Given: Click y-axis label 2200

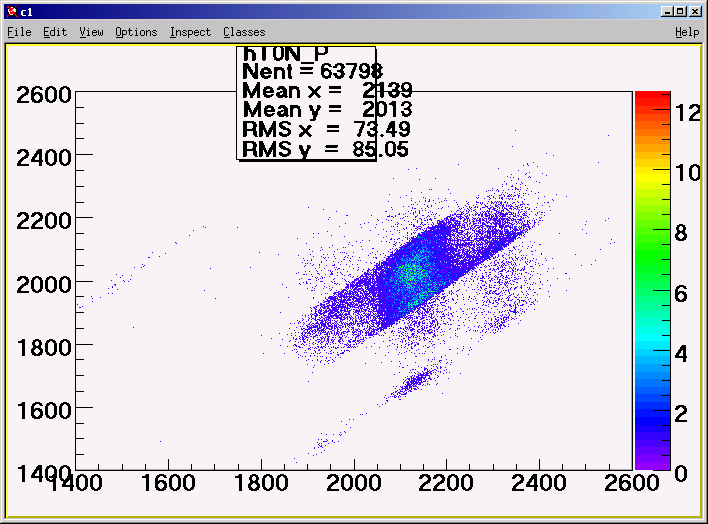Looking at the screenshot, I should pos(44,221).
